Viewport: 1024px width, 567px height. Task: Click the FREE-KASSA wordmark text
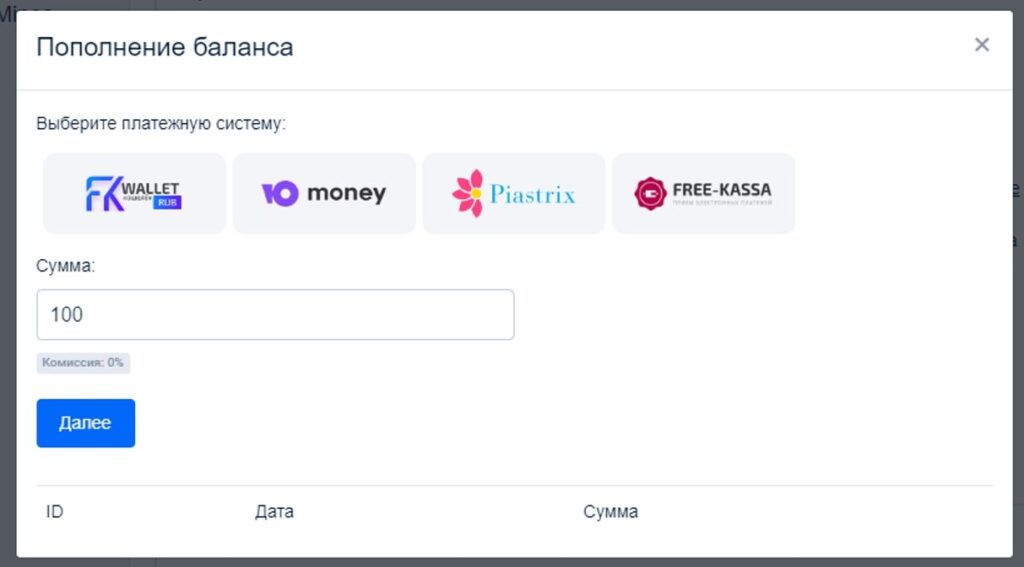(722, 190)
